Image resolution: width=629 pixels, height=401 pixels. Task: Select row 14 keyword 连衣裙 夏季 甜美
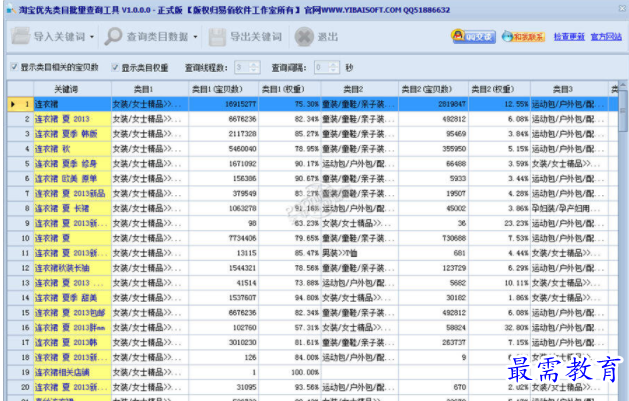(x=73, y=298)
